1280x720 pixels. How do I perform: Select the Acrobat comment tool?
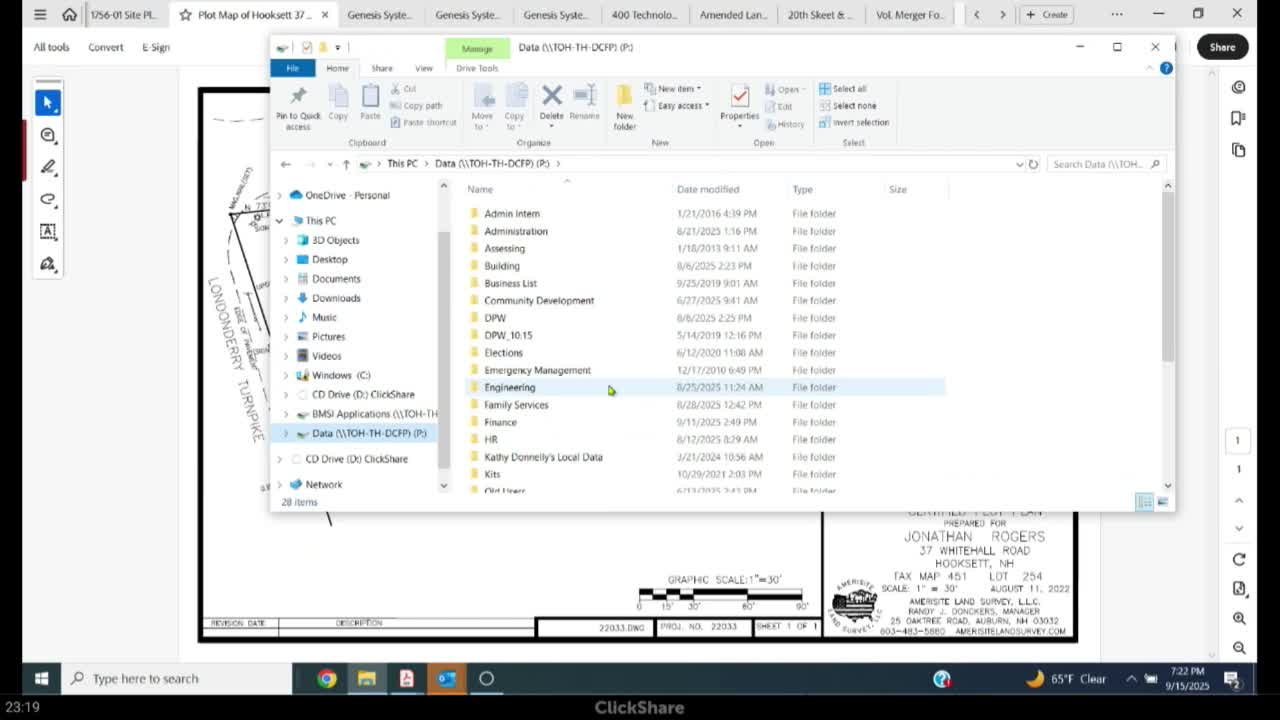click(x=48, y=135)
